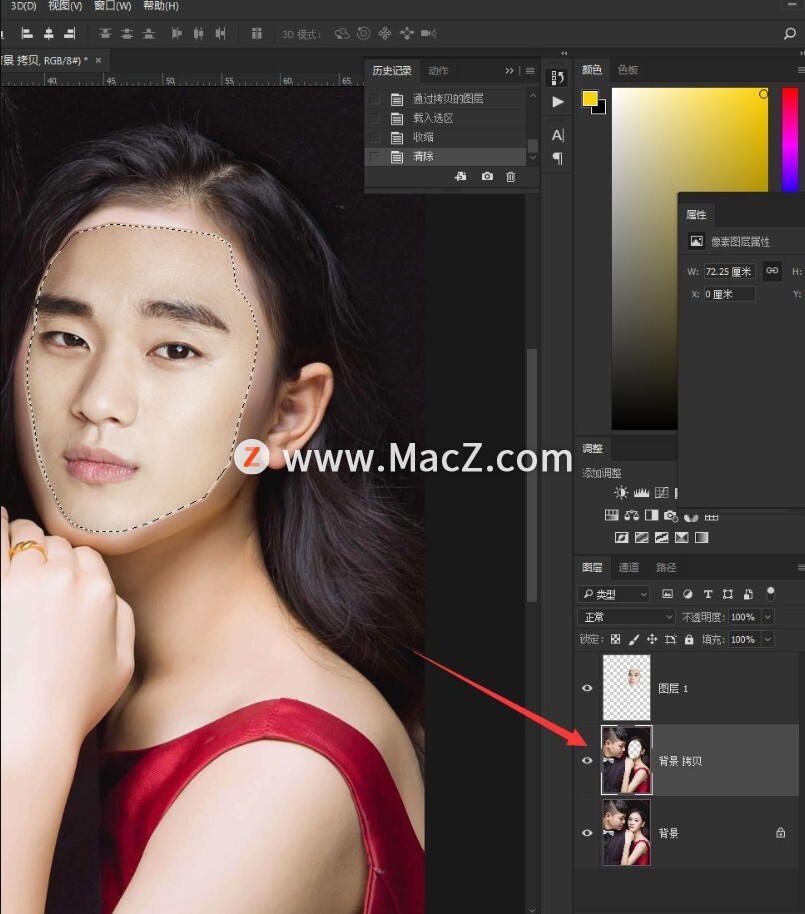Click Distribute bottom edges icon
The image size is (805, 914).
pyautogui.click(x=149, y=34)
